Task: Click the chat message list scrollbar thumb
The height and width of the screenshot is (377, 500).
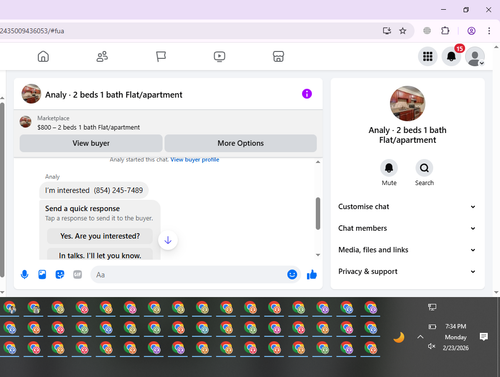Action: pos(318,213)
